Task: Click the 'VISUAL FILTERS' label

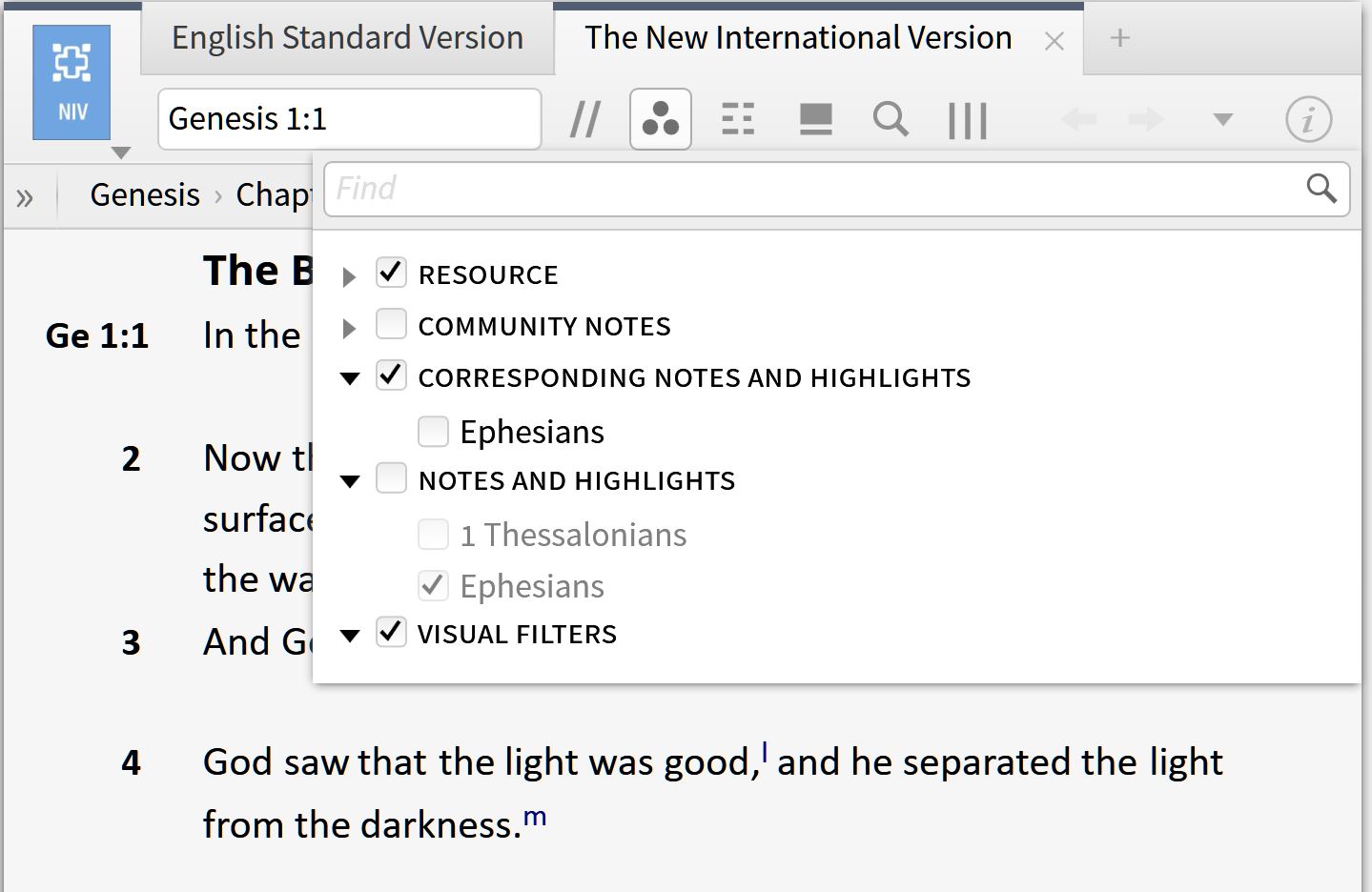Action: [518, 635]
